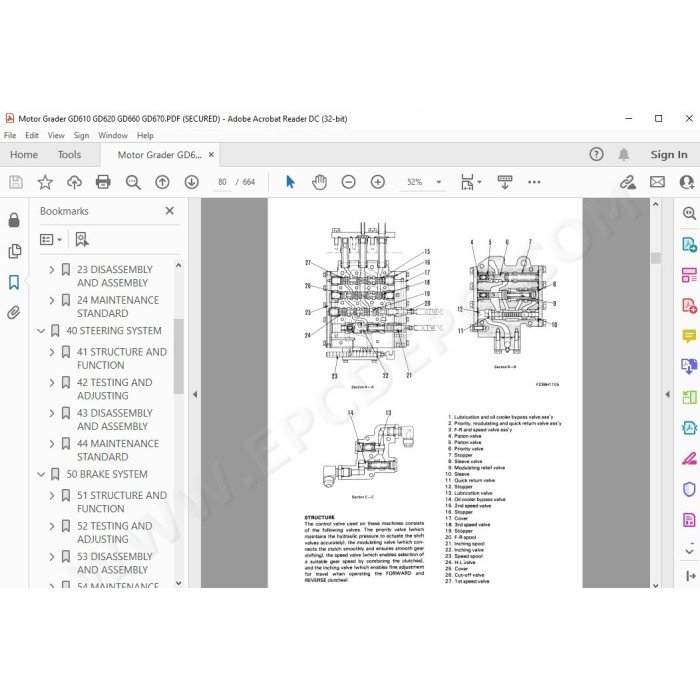
Task: Expand 24 Maintenance Standard bookmark
Action: [x=52, y=300]
